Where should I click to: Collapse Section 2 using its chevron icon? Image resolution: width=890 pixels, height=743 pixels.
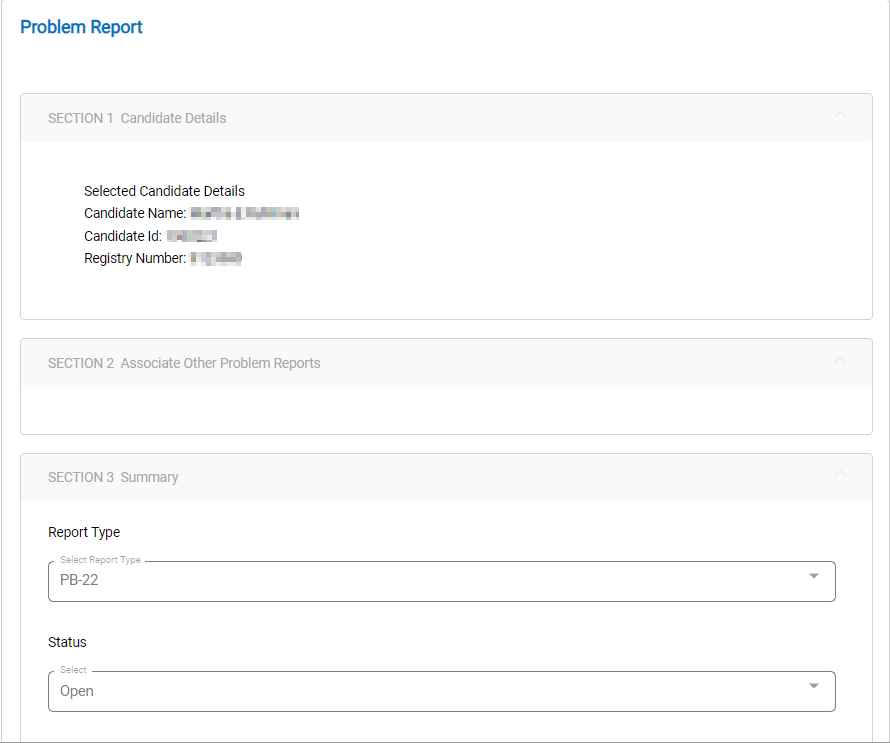(x=840, y=360)
